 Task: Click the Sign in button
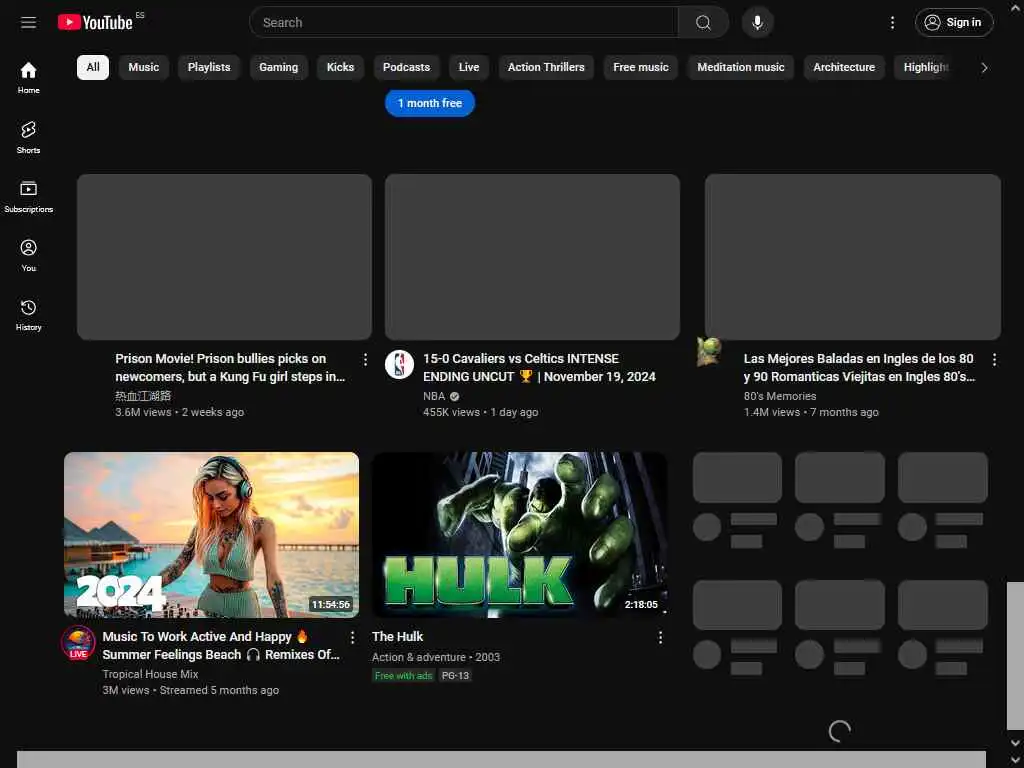click(x=953, y=23)
